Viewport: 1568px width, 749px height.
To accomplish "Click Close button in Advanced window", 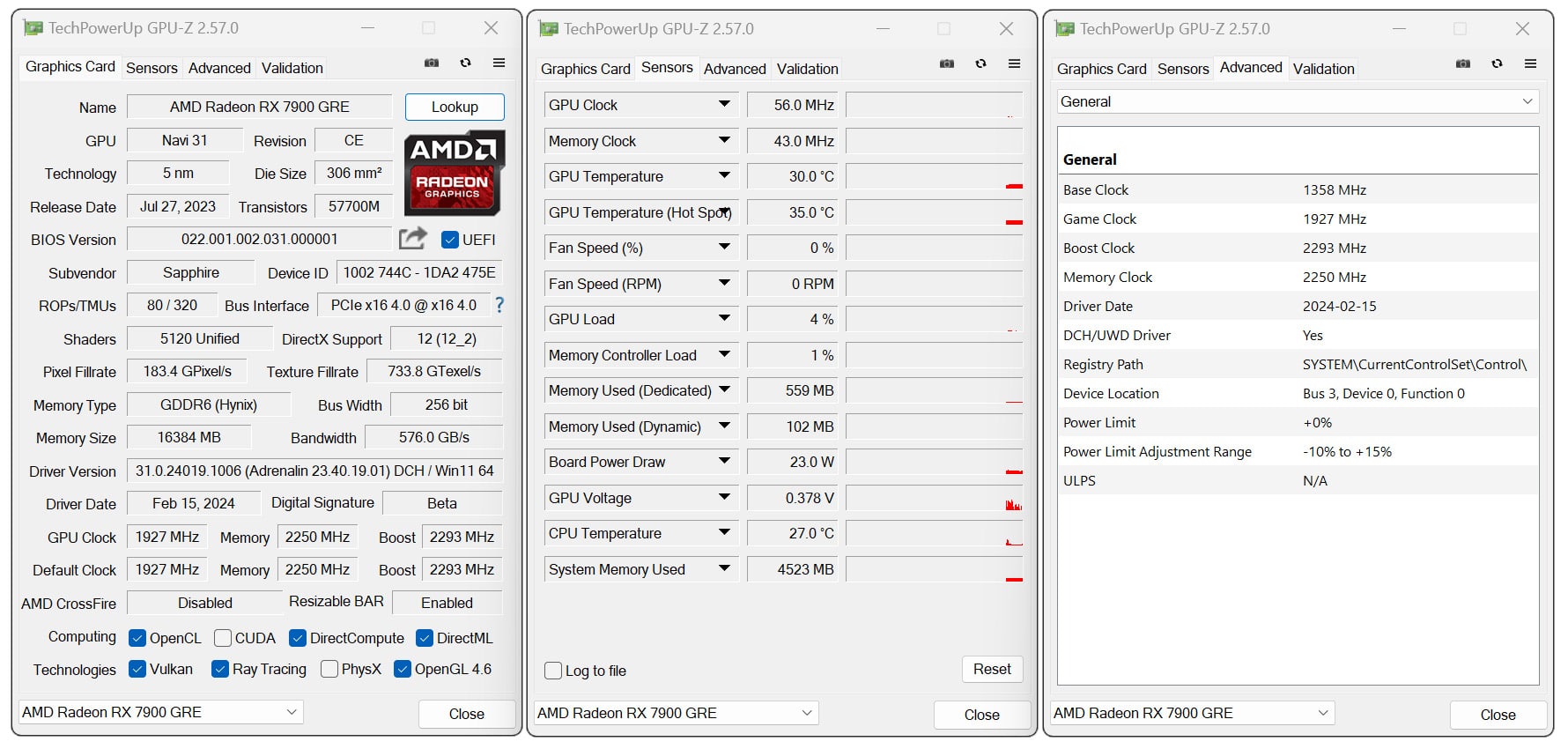I will click(x=1498, y=715).
